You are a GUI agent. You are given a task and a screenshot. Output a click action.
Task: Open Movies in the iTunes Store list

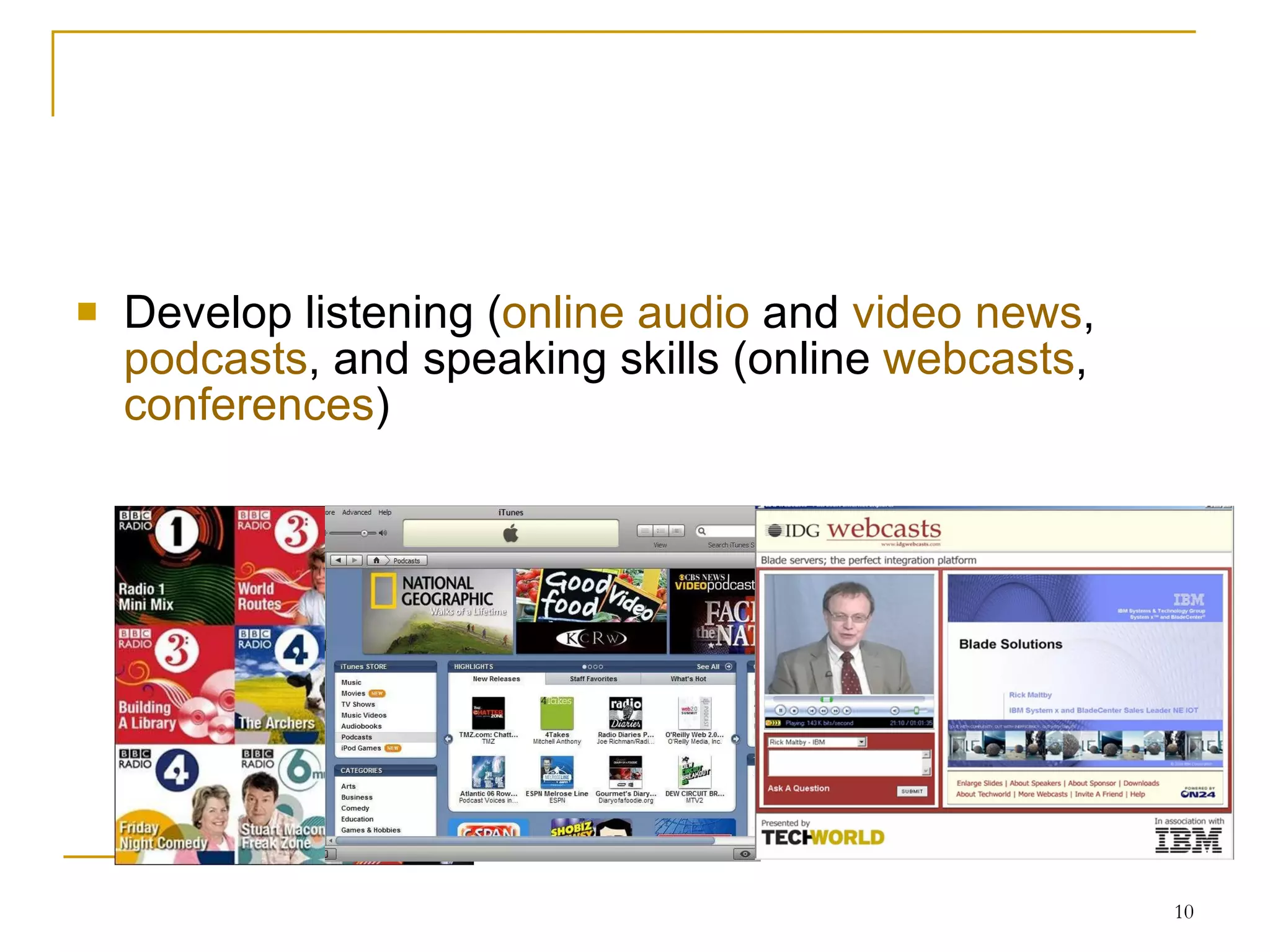point(353,694)
